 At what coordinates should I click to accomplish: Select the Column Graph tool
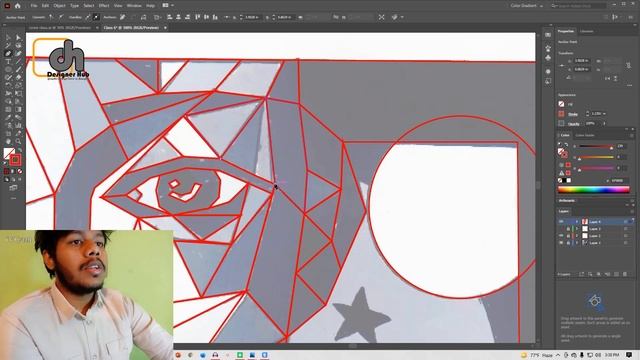tap(18, 125)
